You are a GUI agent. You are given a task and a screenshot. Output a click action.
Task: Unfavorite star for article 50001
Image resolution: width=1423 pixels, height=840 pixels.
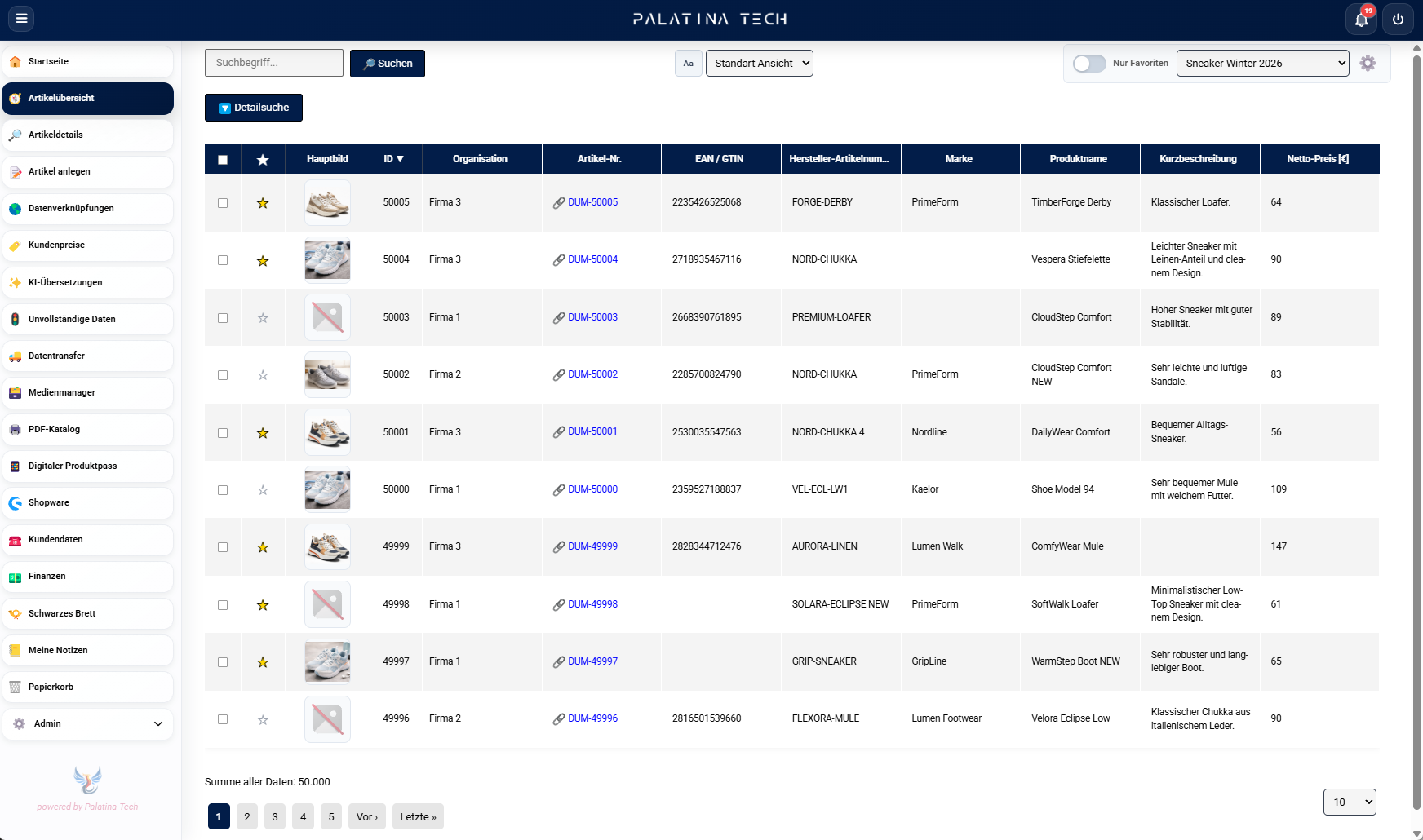point(263,433)
